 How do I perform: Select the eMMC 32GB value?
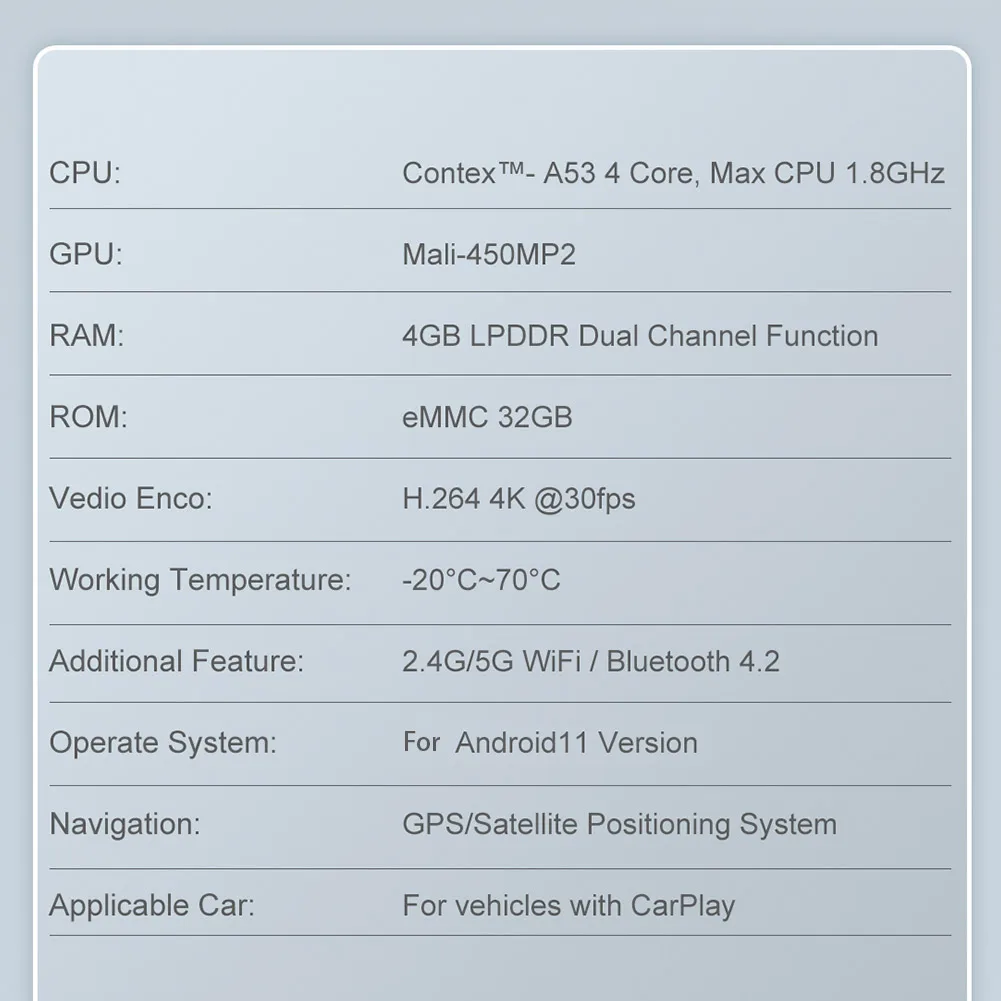487,417
